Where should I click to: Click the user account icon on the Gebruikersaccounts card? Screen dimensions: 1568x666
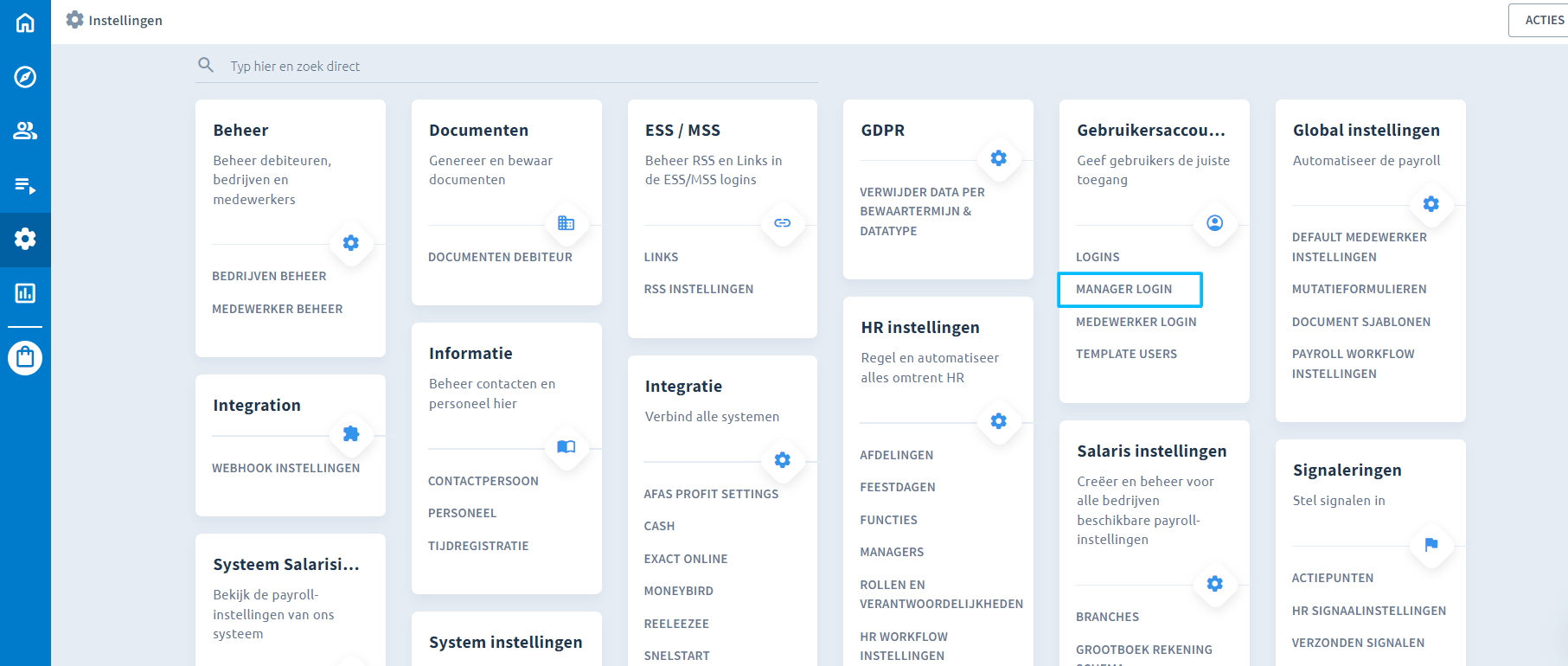pyautogui.click(x=1214, y=223)
